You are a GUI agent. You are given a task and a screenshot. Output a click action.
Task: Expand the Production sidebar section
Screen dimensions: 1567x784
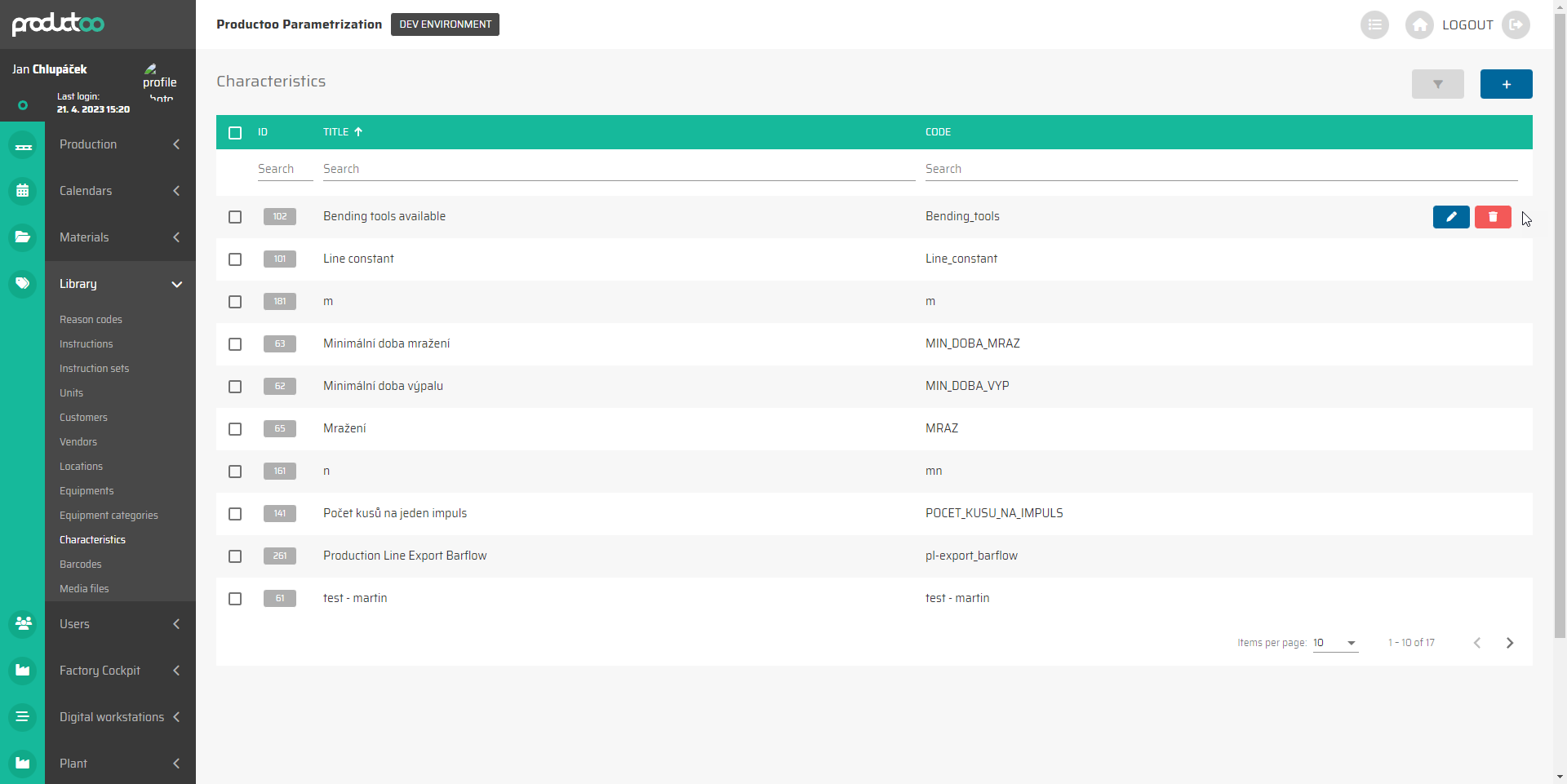[120, 144]
